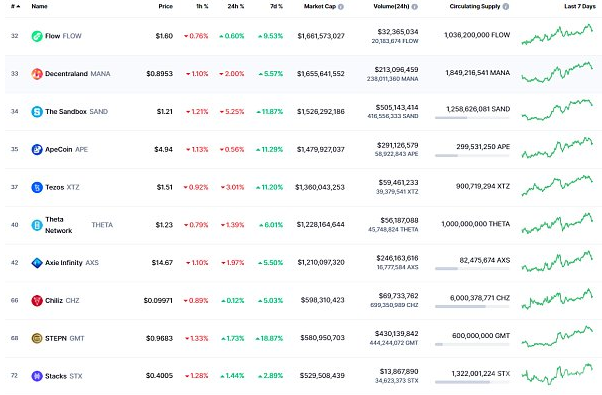Screen dimensions: 602x395
Task: Open the Decentraland name link
Action: [66, 74]
